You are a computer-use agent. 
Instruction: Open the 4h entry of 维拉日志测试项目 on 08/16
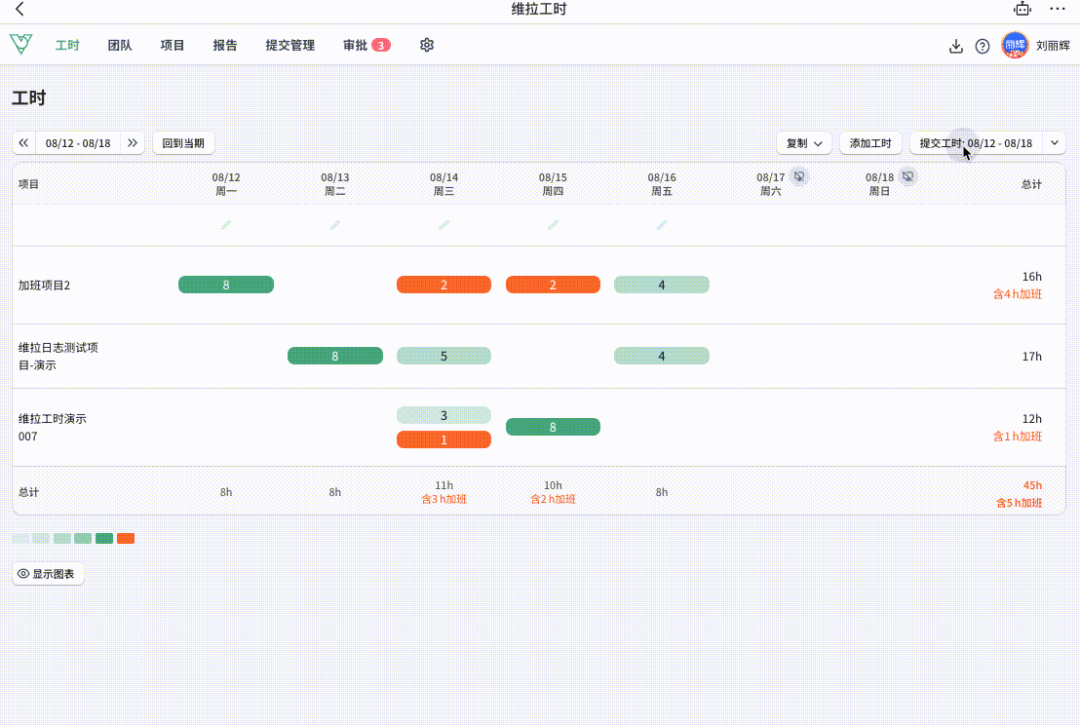click(x=661, y=356)
